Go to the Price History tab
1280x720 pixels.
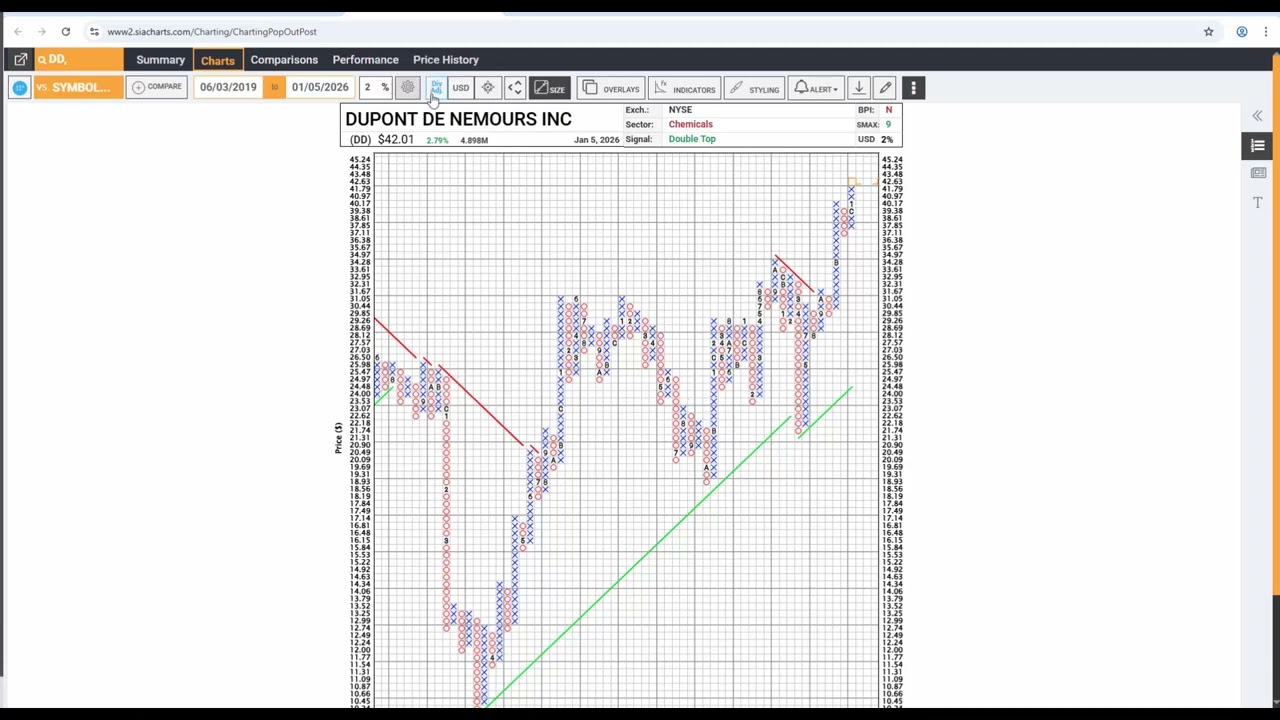click(445, 60)
